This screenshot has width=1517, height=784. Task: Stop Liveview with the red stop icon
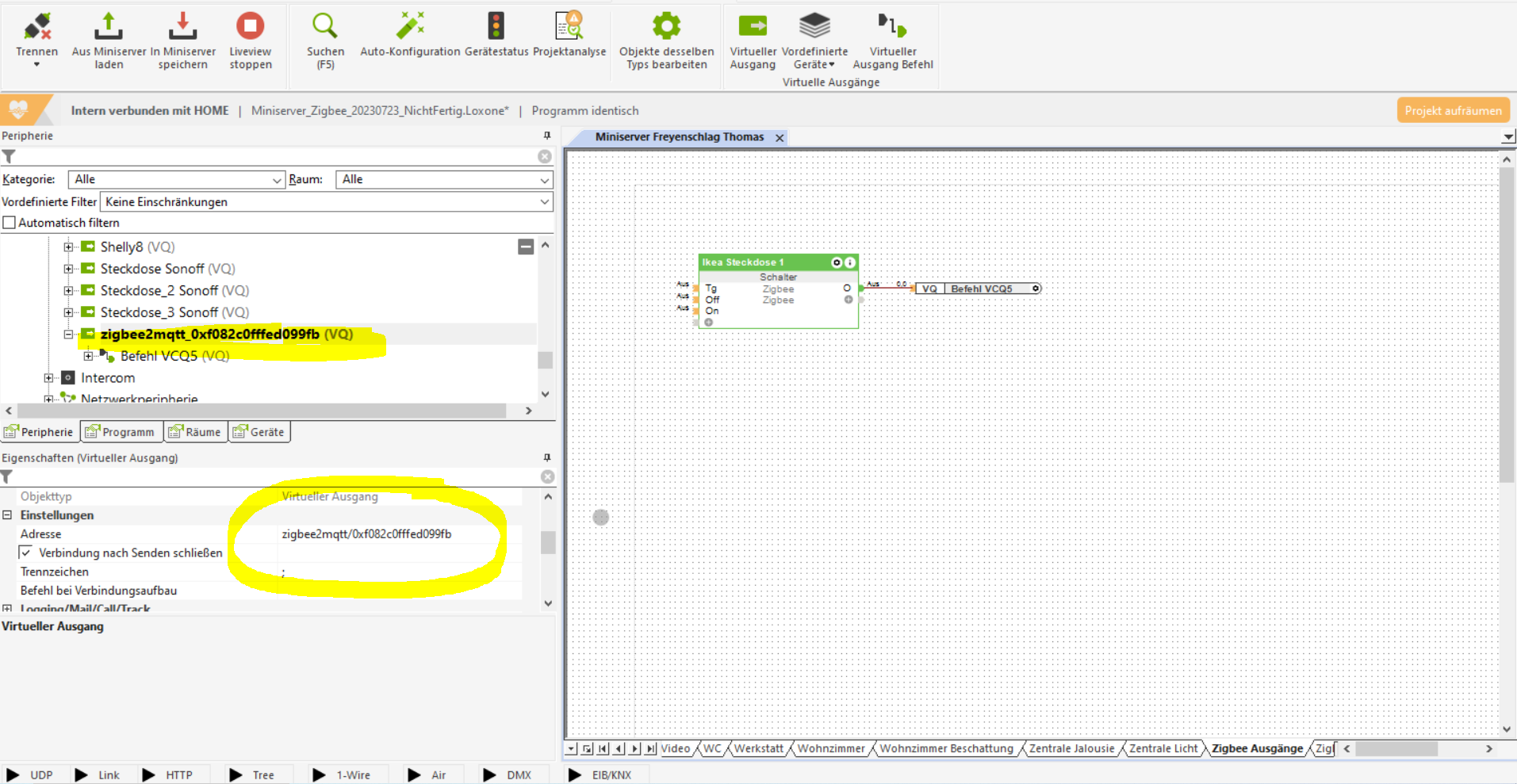(250, 27)
